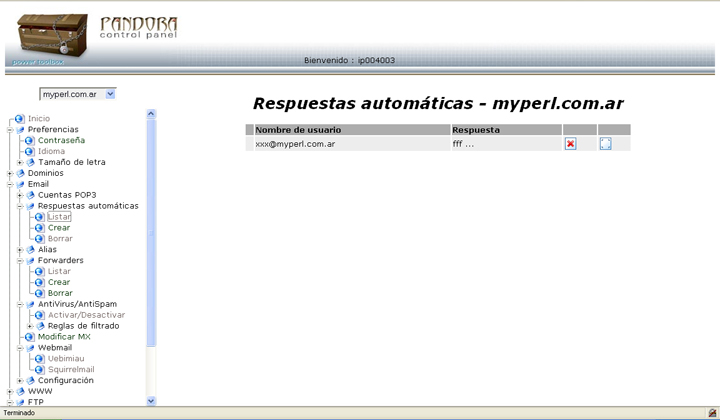Expand the Alias tree node

coord(19,250)
